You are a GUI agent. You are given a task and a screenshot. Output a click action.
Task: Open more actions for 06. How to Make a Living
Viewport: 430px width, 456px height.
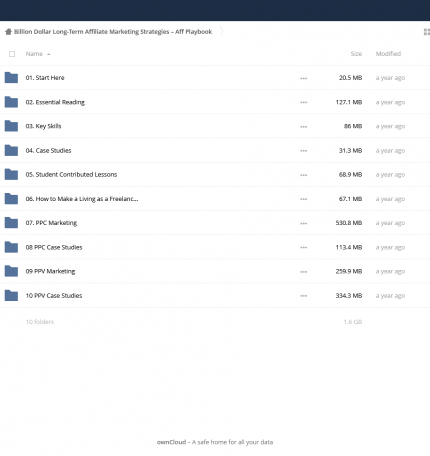coord(303,199)
